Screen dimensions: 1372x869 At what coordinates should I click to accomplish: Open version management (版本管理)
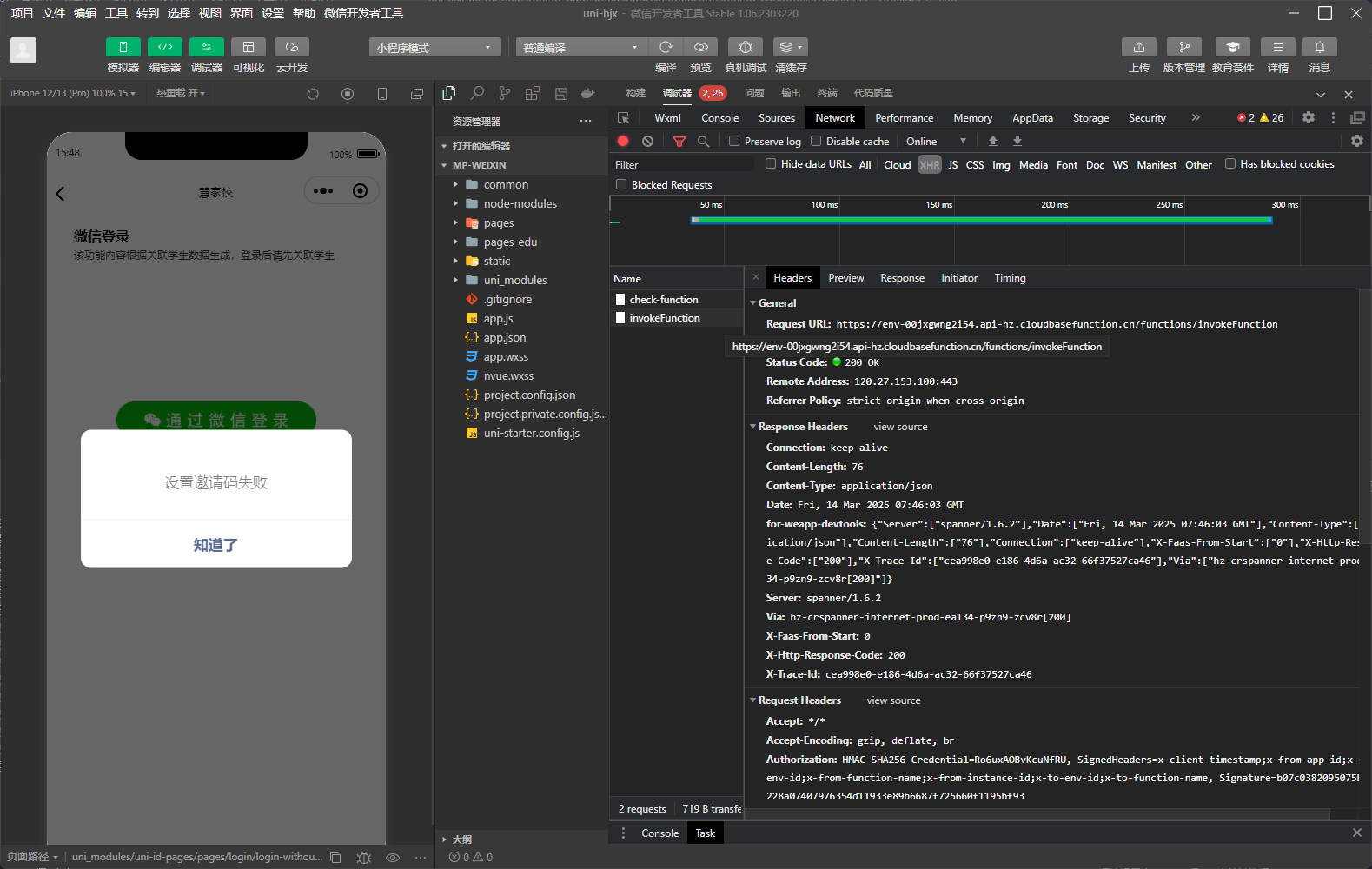click(x=1184, y=47)
